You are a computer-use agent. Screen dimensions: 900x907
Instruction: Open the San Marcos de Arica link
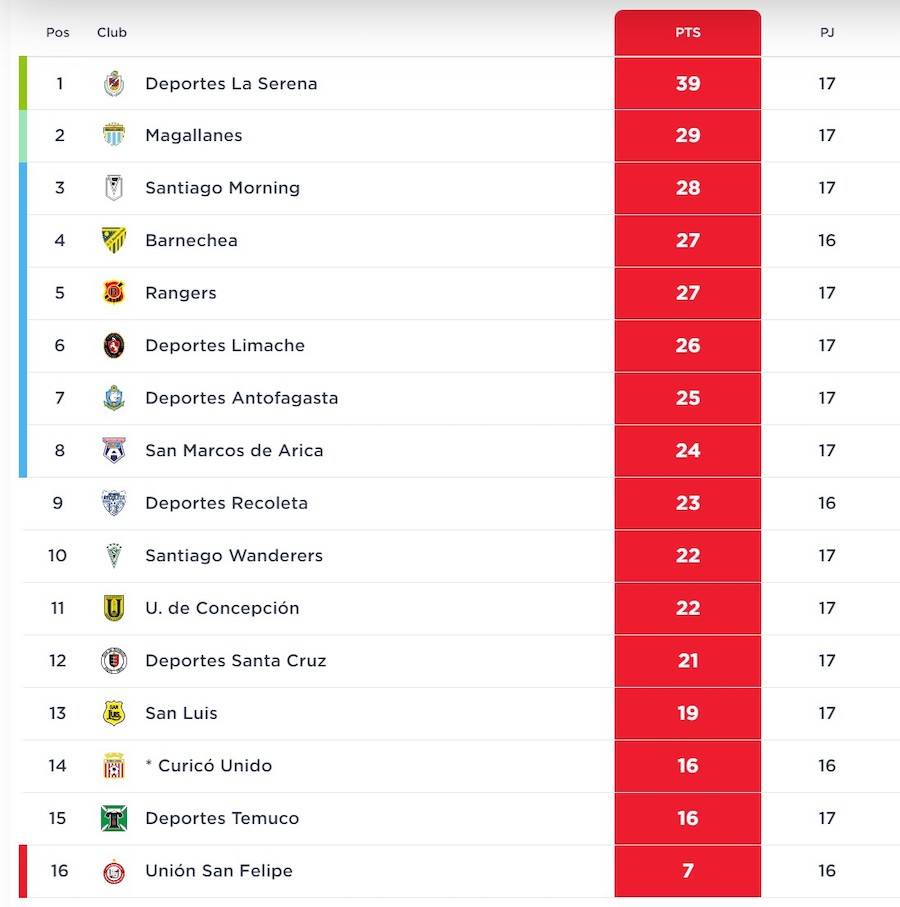(x=234, y=450)
